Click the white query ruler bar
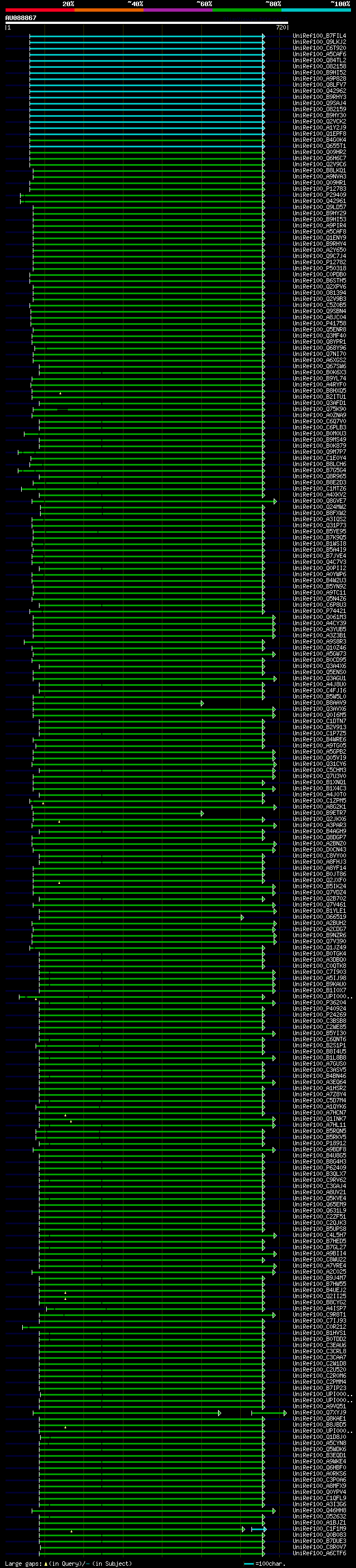Image resolution: width=356 pixels, height=1568 pixels. pos(147,23)
